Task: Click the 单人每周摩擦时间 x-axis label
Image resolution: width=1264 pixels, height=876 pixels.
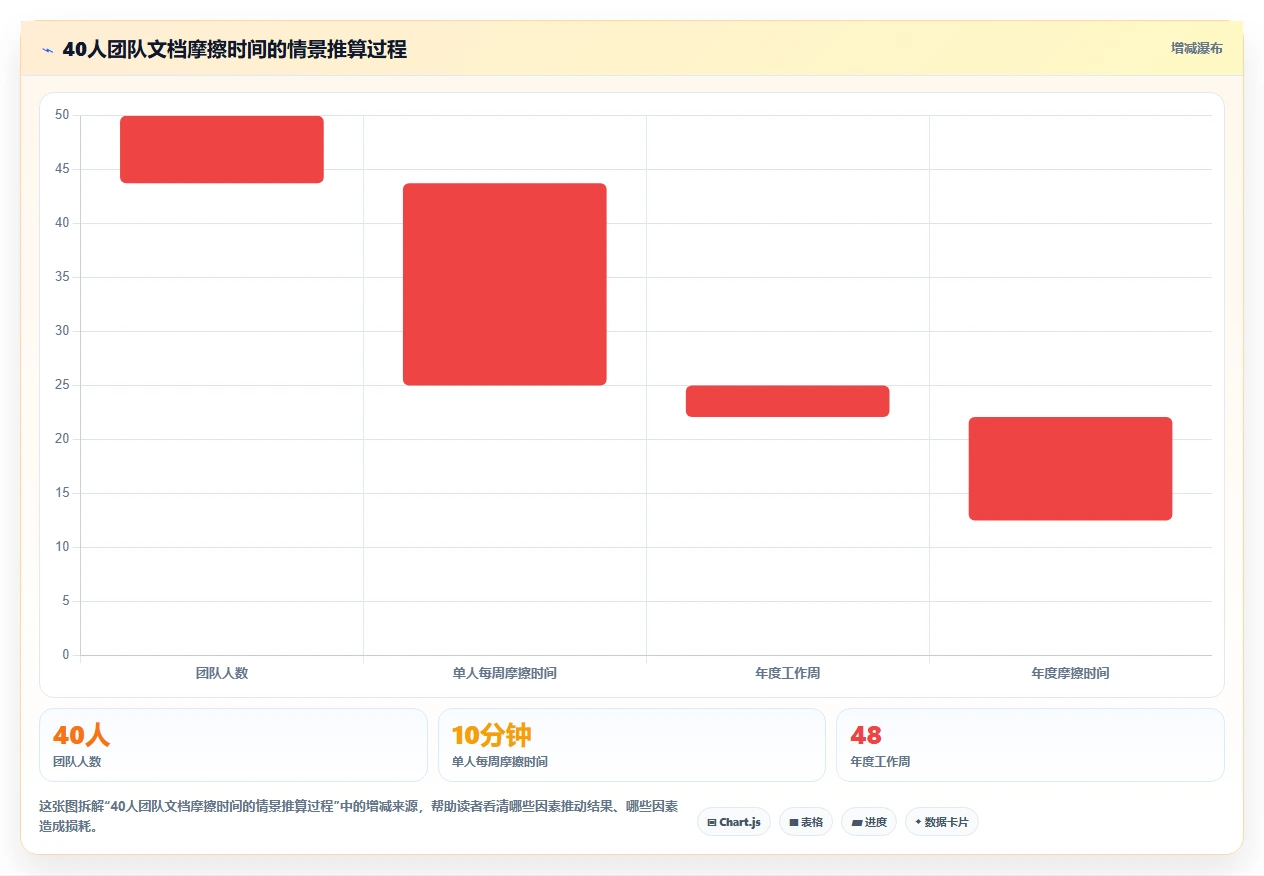Action: 505,673
